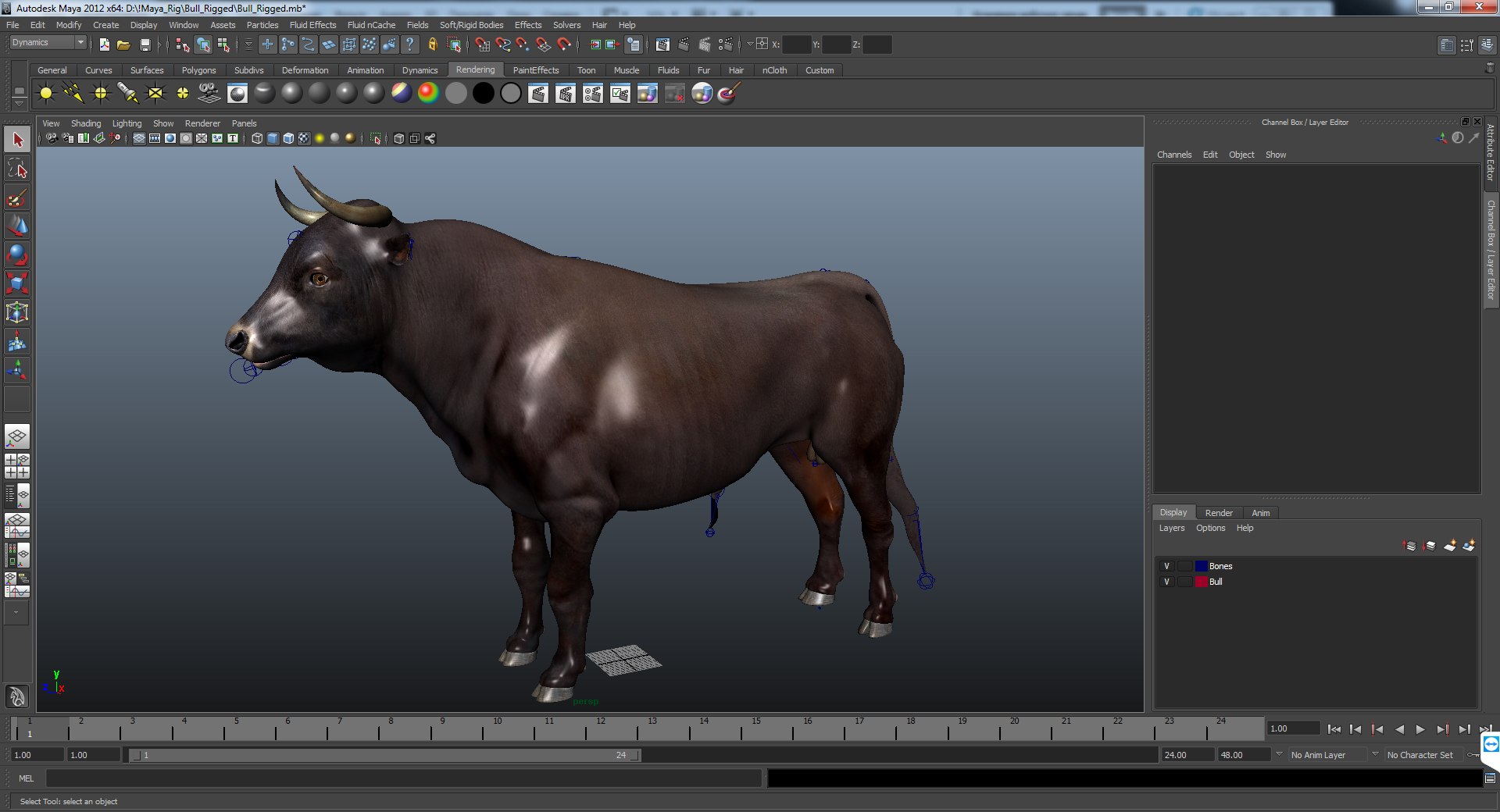Toggle display type box of Bull layer
The image size is (1500, 812).
(1184, 582)
